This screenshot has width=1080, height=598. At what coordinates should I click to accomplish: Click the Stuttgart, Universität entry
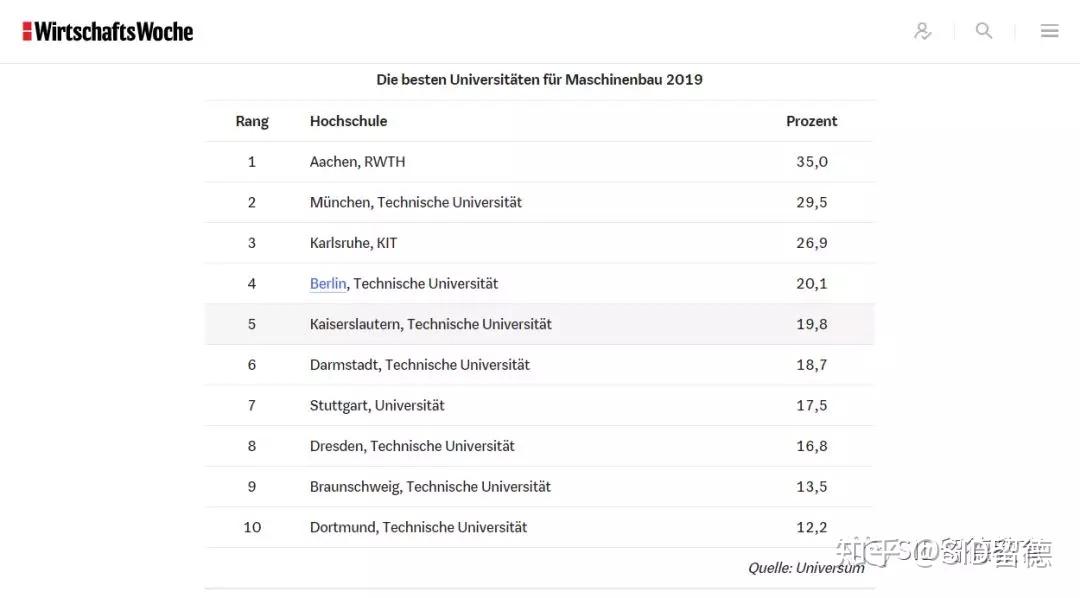[x=377, y=405]
